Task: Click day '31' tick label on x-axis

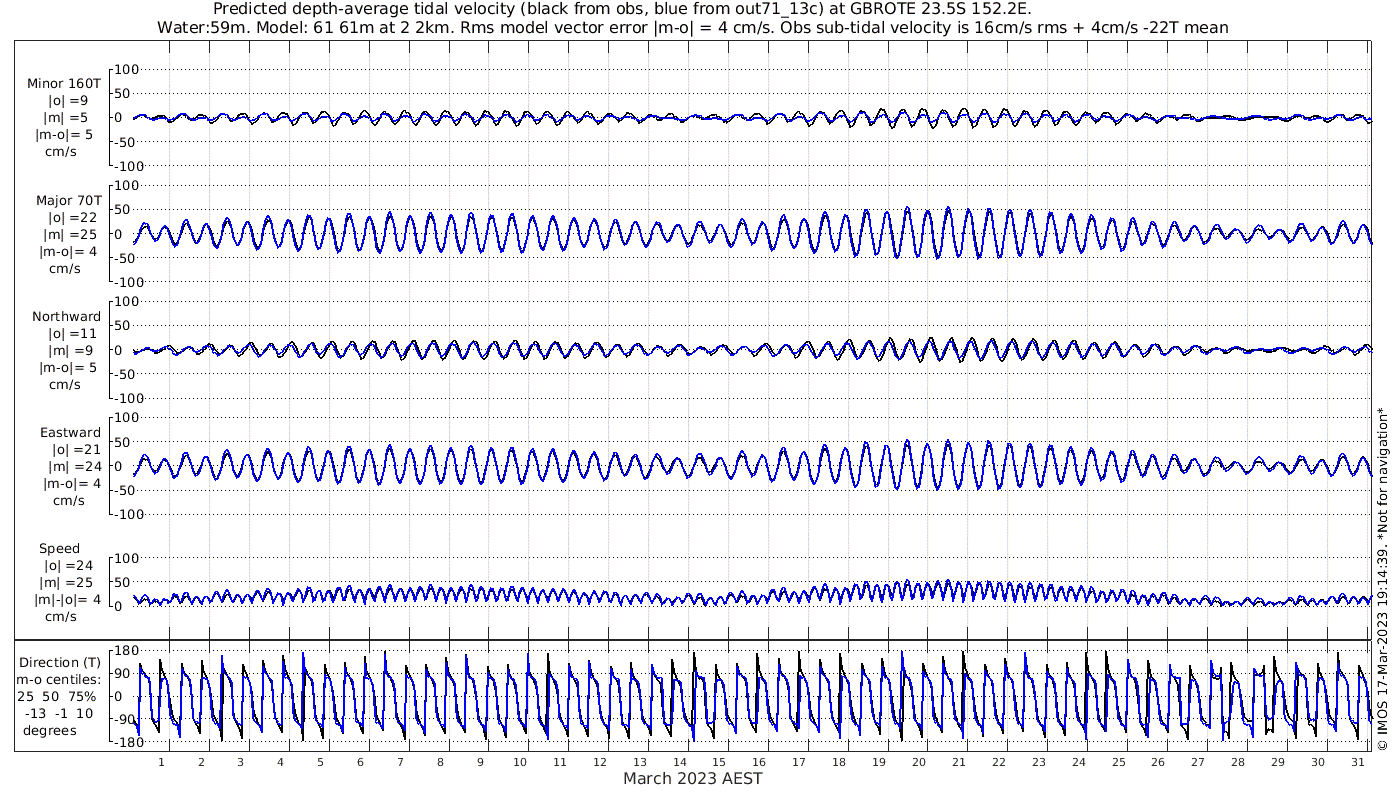Action: click(1357, 762)
